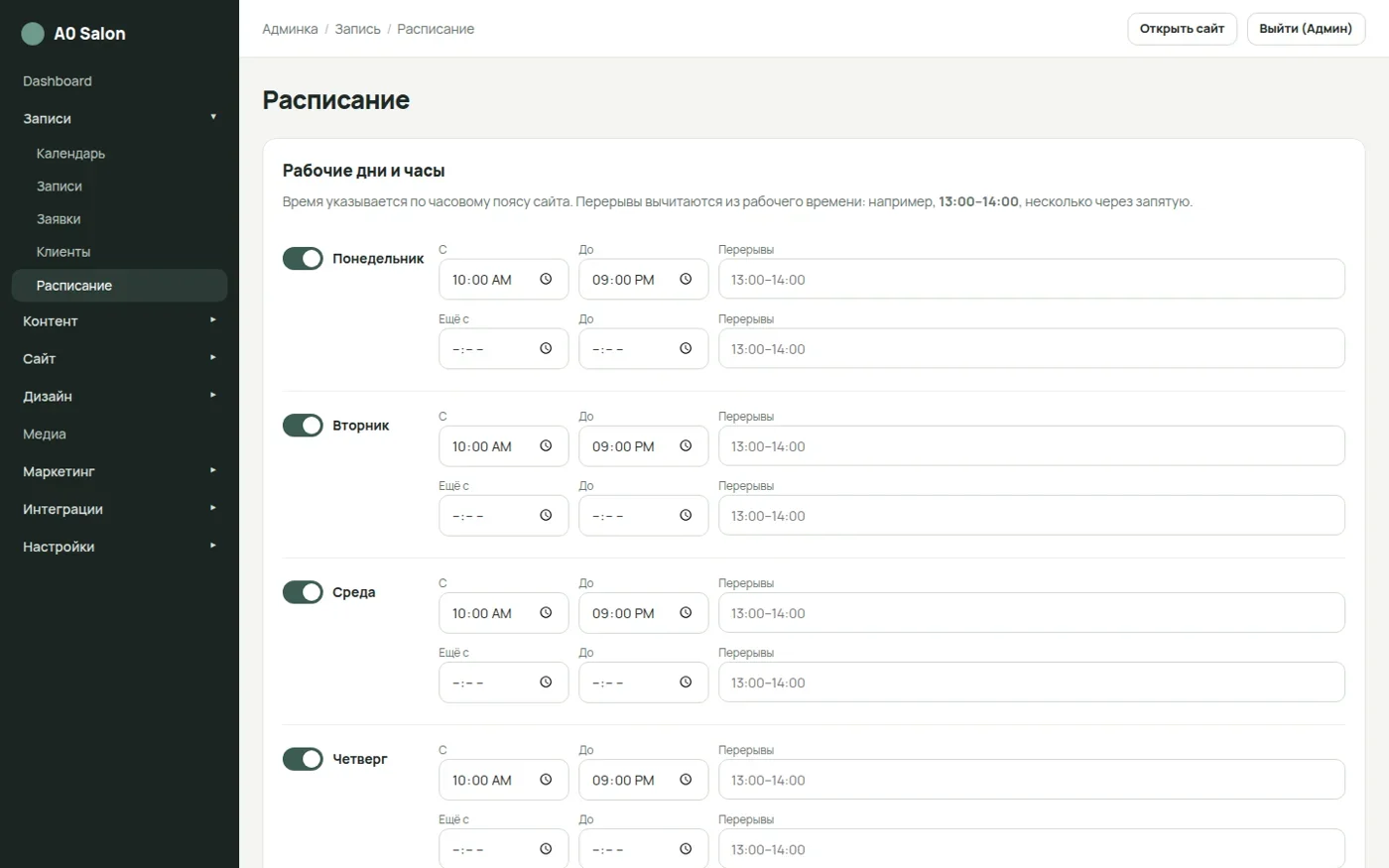Viewport: 1389px width, 868px height.
Task: Focus Monday's first Перерывы input field
Action: (1032, 280)
